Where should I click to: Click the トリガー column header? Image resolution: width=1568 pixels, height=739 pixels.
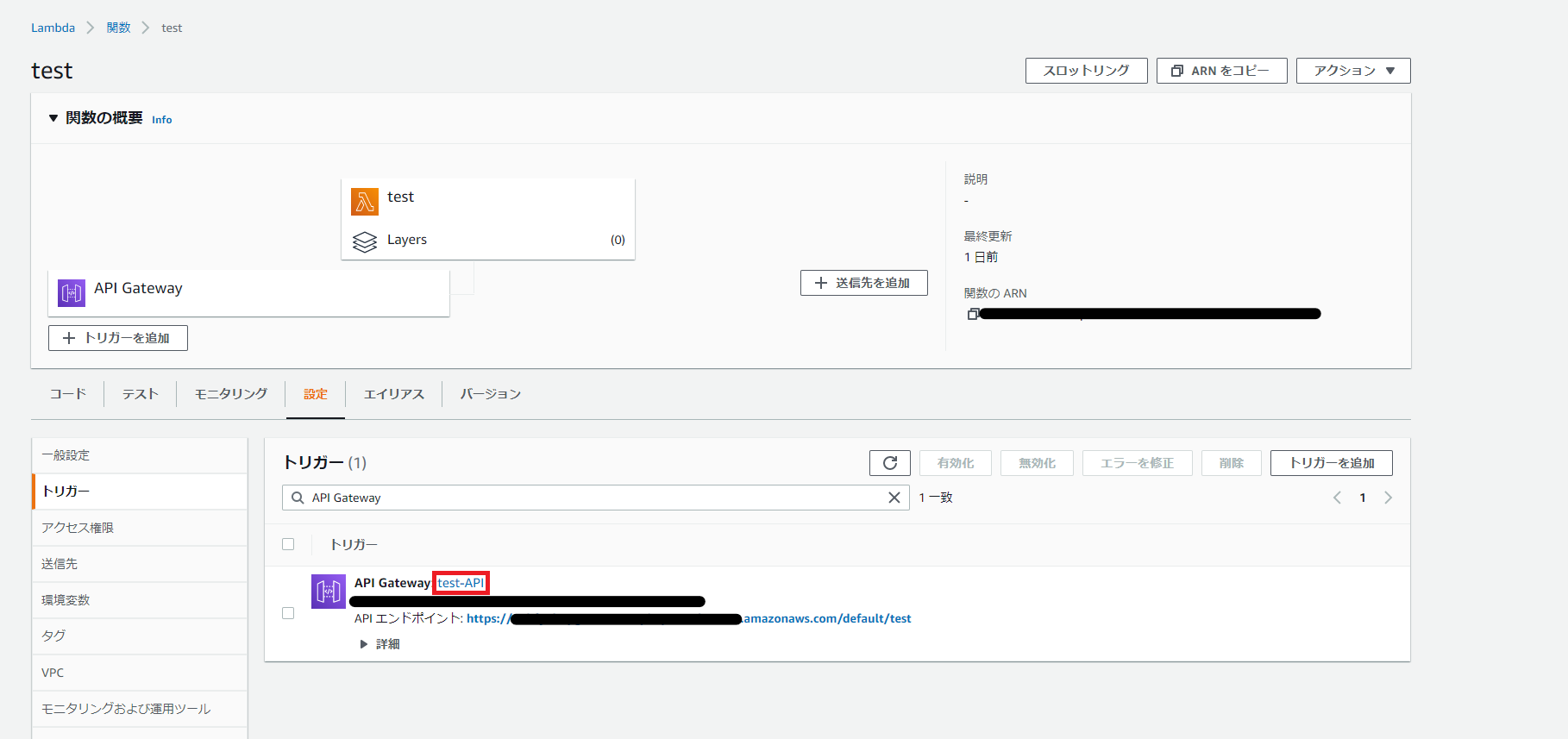354,544
